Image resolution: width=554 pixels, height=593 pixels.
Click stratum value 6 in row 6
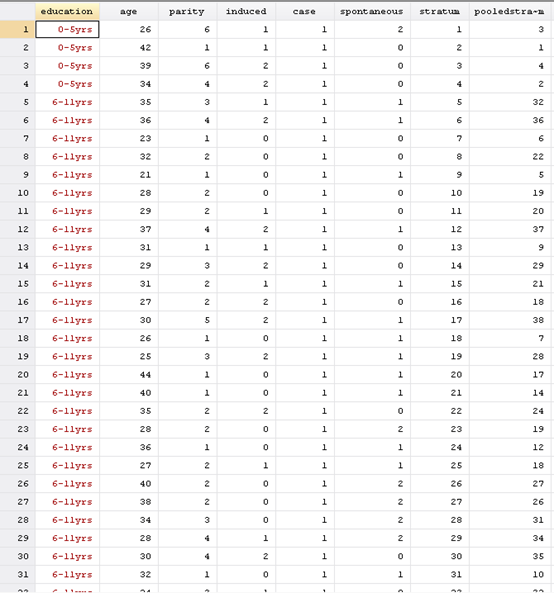pyautogui.click(x=440, y=120)
